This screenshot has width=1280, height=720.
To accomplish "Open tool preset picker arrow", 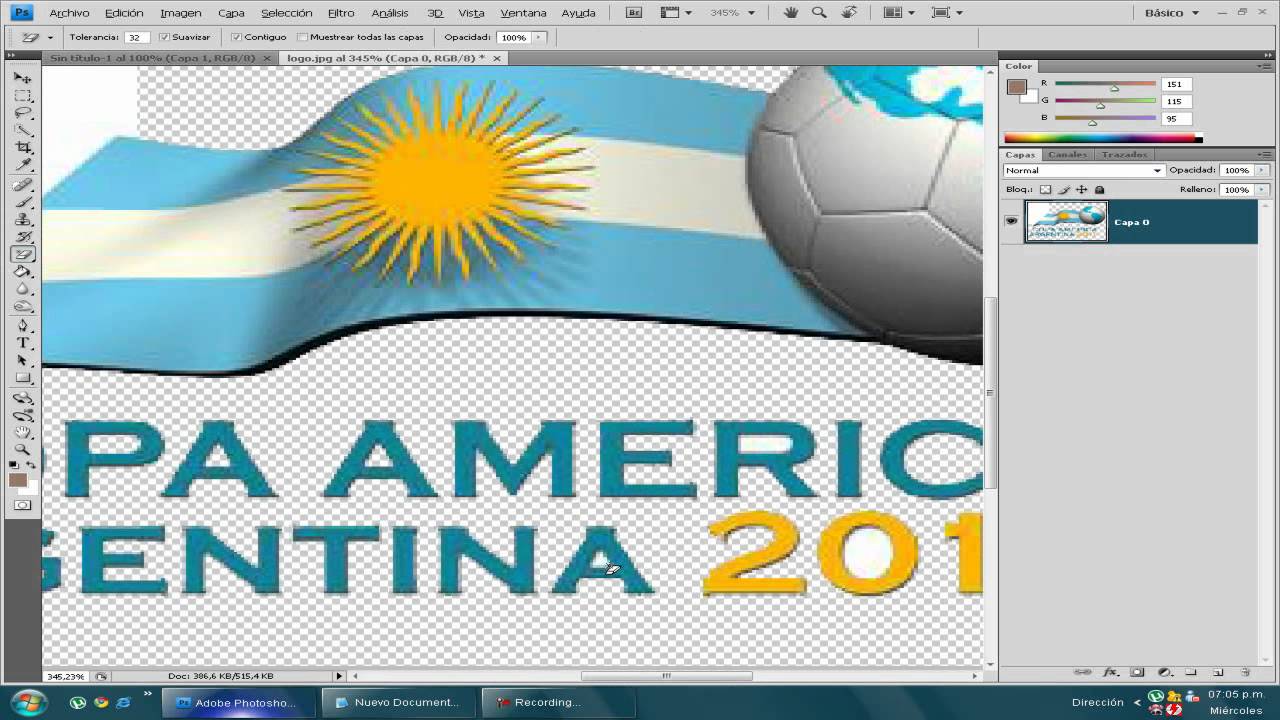I will pos(50,37).
